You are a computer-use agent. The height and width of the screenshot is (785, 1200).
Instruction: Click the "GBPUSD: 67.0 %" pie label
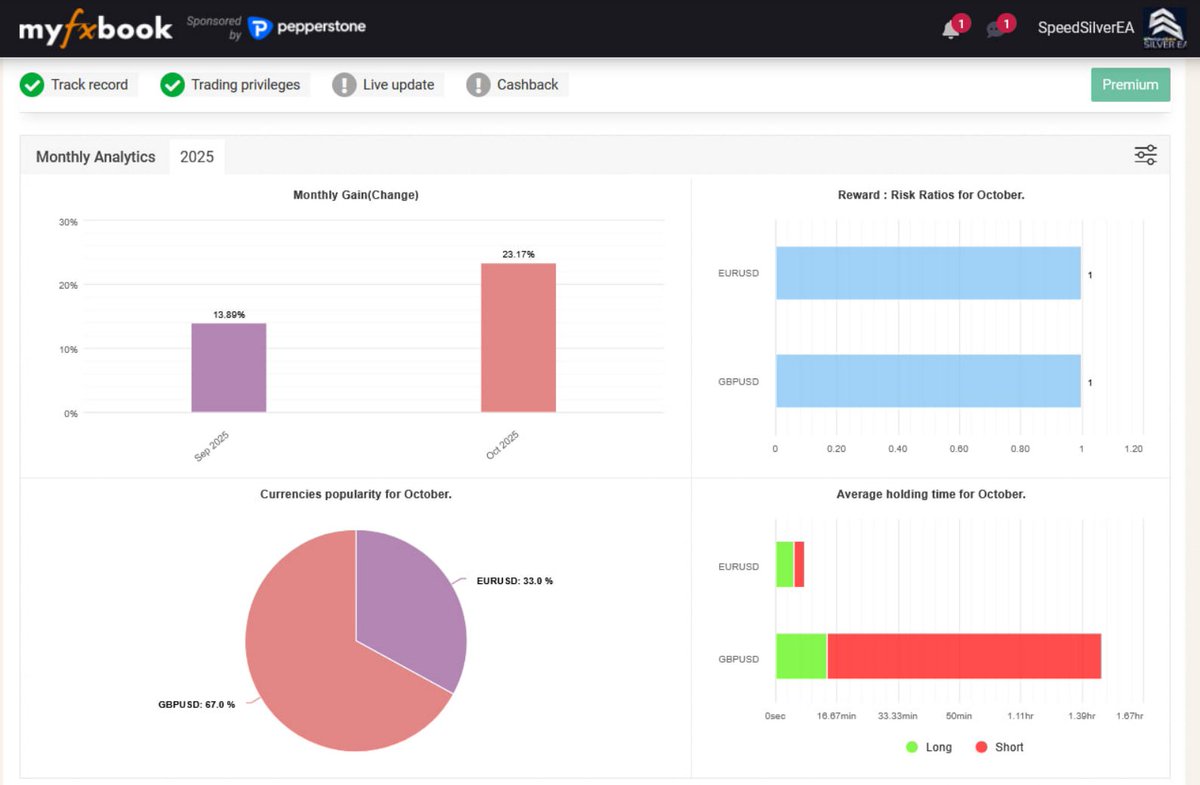pos(197,705)
